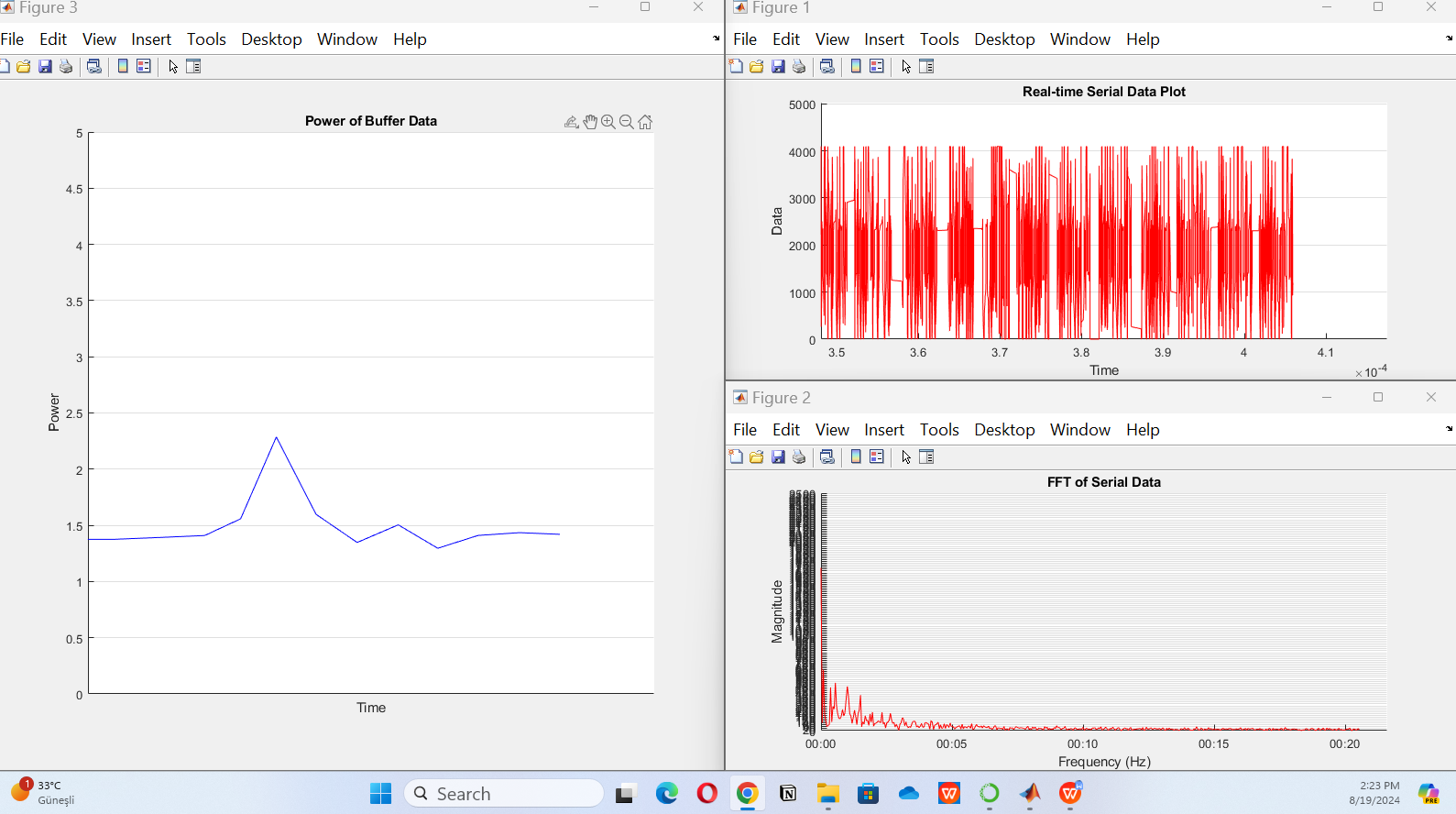This screenshot has width=1456, height=814.
Task: Restore view with the home icon on Power plot
Action: click(645, 122)
